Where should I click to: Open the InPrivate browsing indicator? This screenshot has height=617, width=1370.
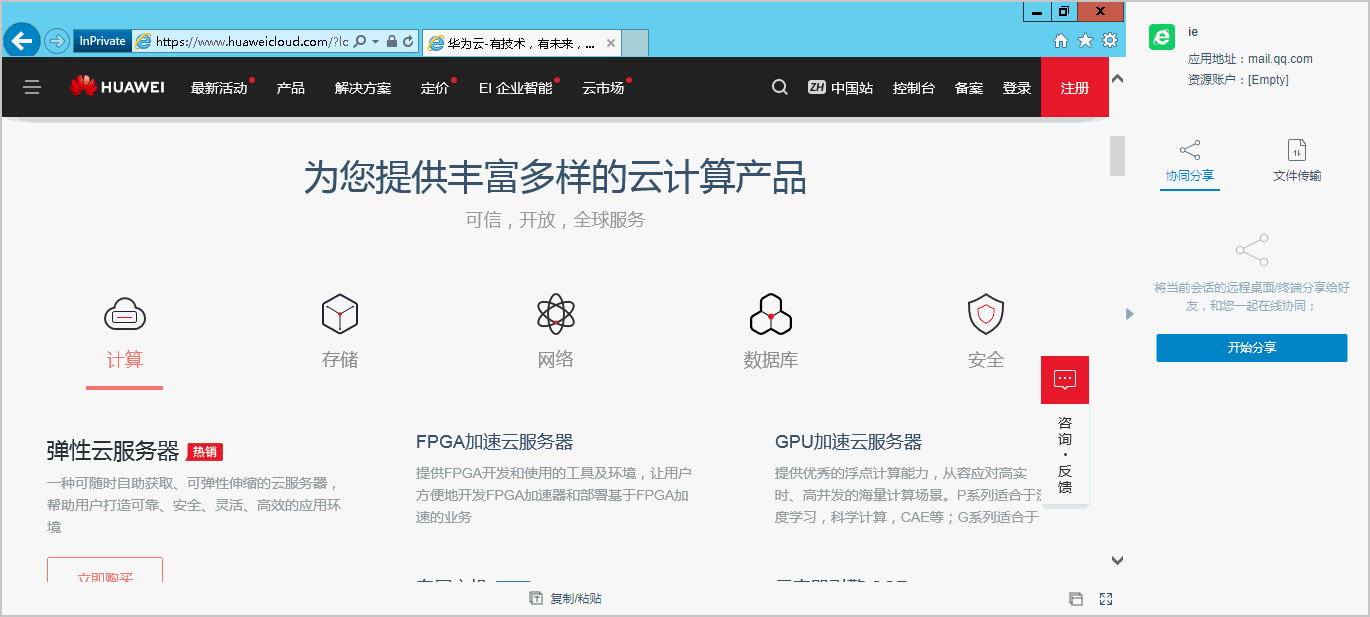pyautogui.click(x=102, y=41)
